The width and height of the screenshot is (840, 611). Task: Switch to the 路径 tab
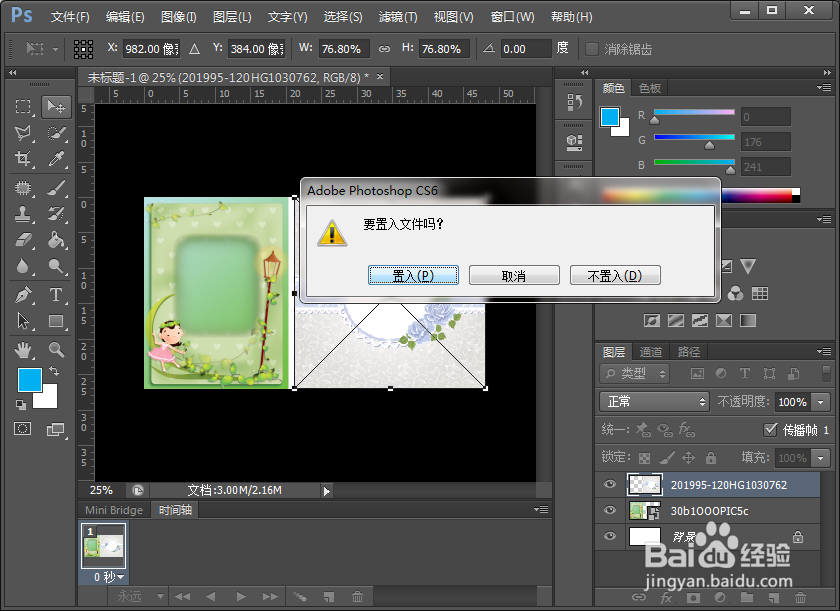688,352
